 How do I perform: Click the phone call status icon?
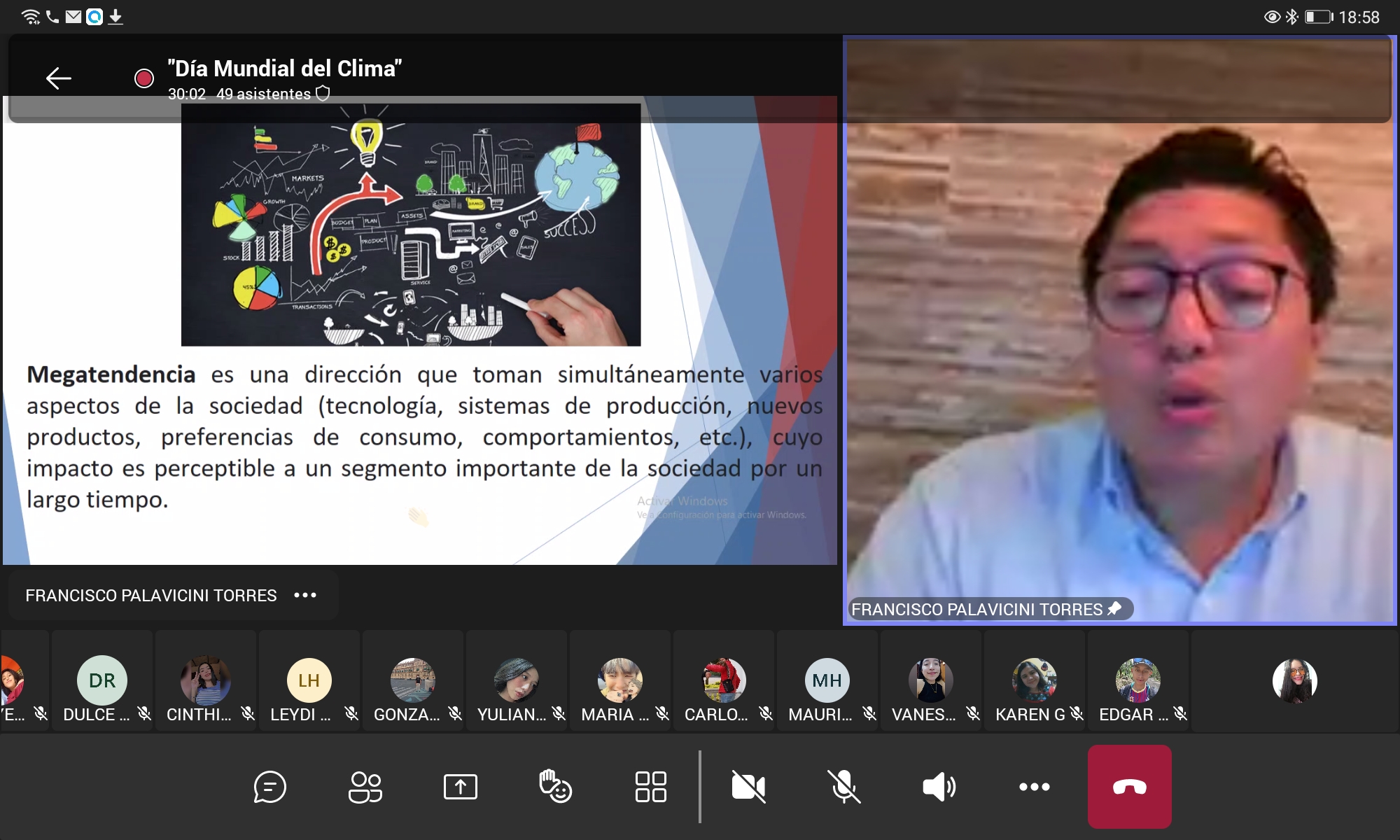click(x=52, y=16)
